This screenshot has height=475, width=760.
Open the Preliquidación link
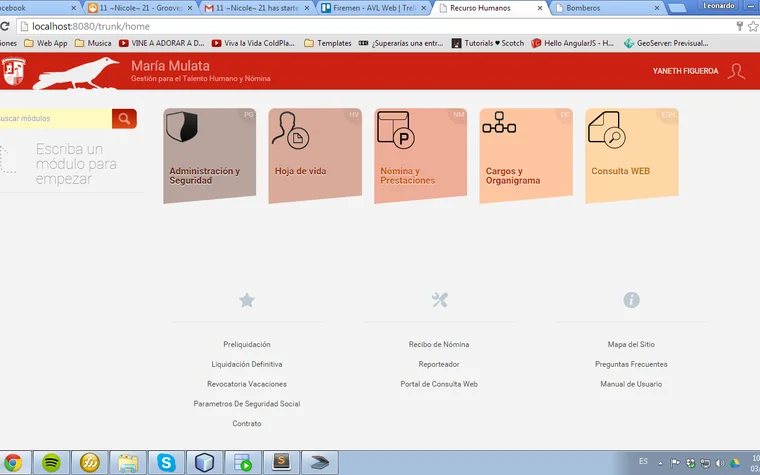tap(247, 344)
